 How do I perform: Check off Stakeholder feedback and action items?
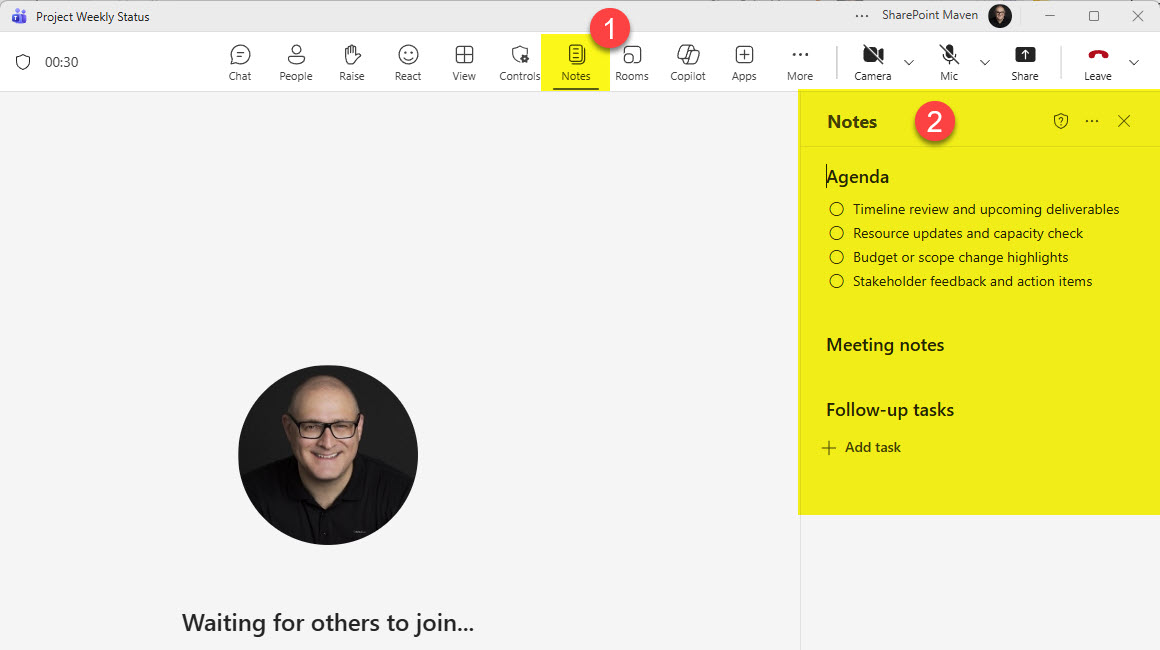837,281
